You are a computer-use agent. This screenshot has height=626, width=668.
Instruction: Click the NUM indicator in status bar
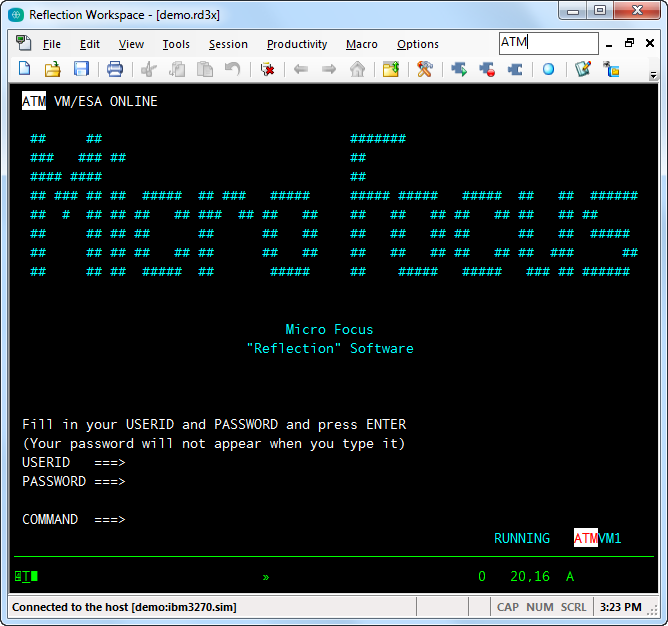tap(540, 607)
